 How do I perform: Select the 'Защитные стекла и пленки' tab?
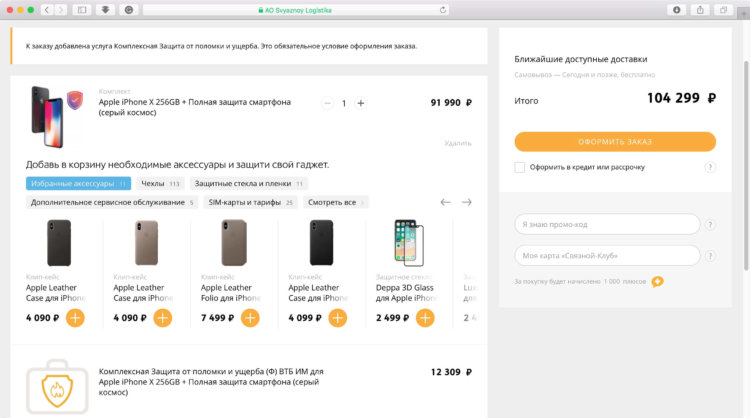pyautogui.click(x=249, y=183)
